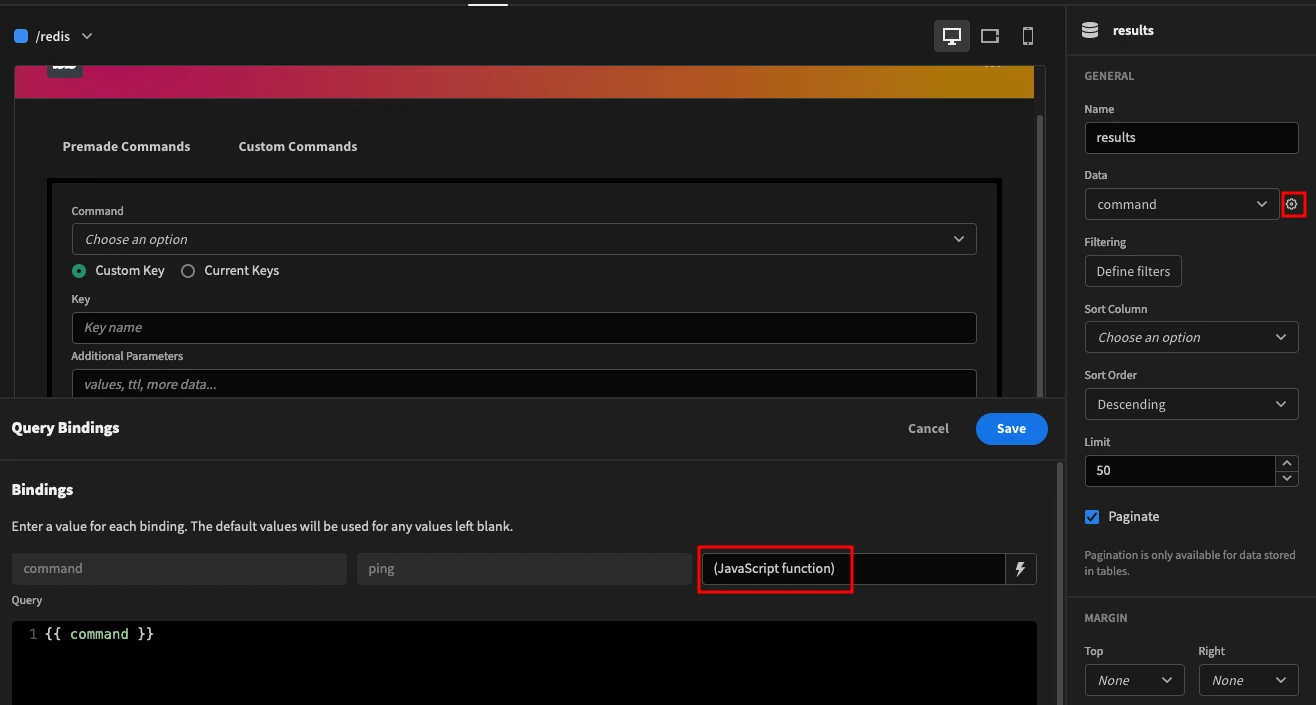The height and width of the screenshot is (705, 1316).
Task: Switch to mobile preview icon
Action: pyautogui.click(x=1028, y=36)
